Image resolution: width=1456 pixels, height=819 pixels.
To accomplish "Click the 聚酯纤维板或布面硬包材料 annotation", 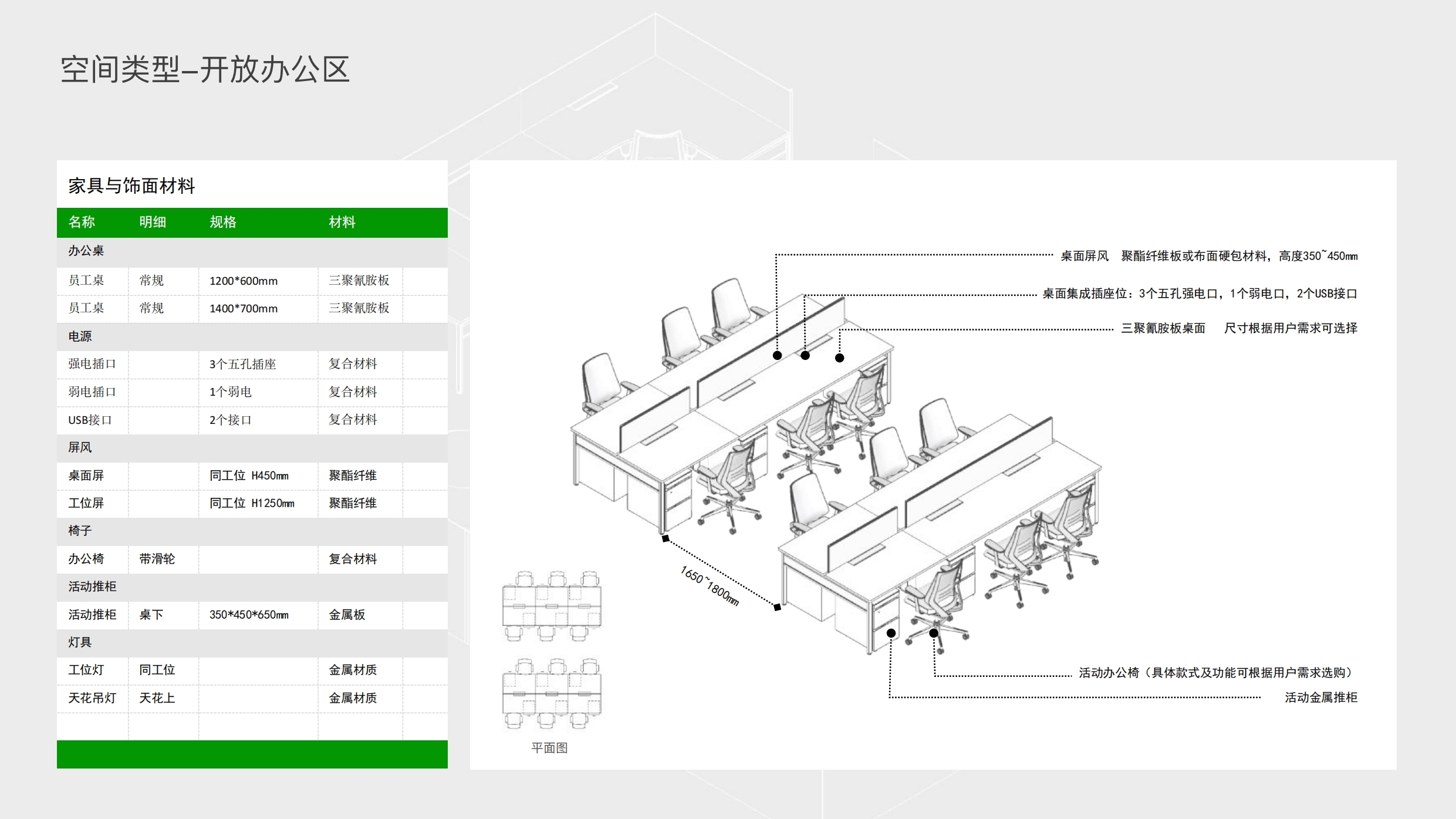I will click(1194, 256).
